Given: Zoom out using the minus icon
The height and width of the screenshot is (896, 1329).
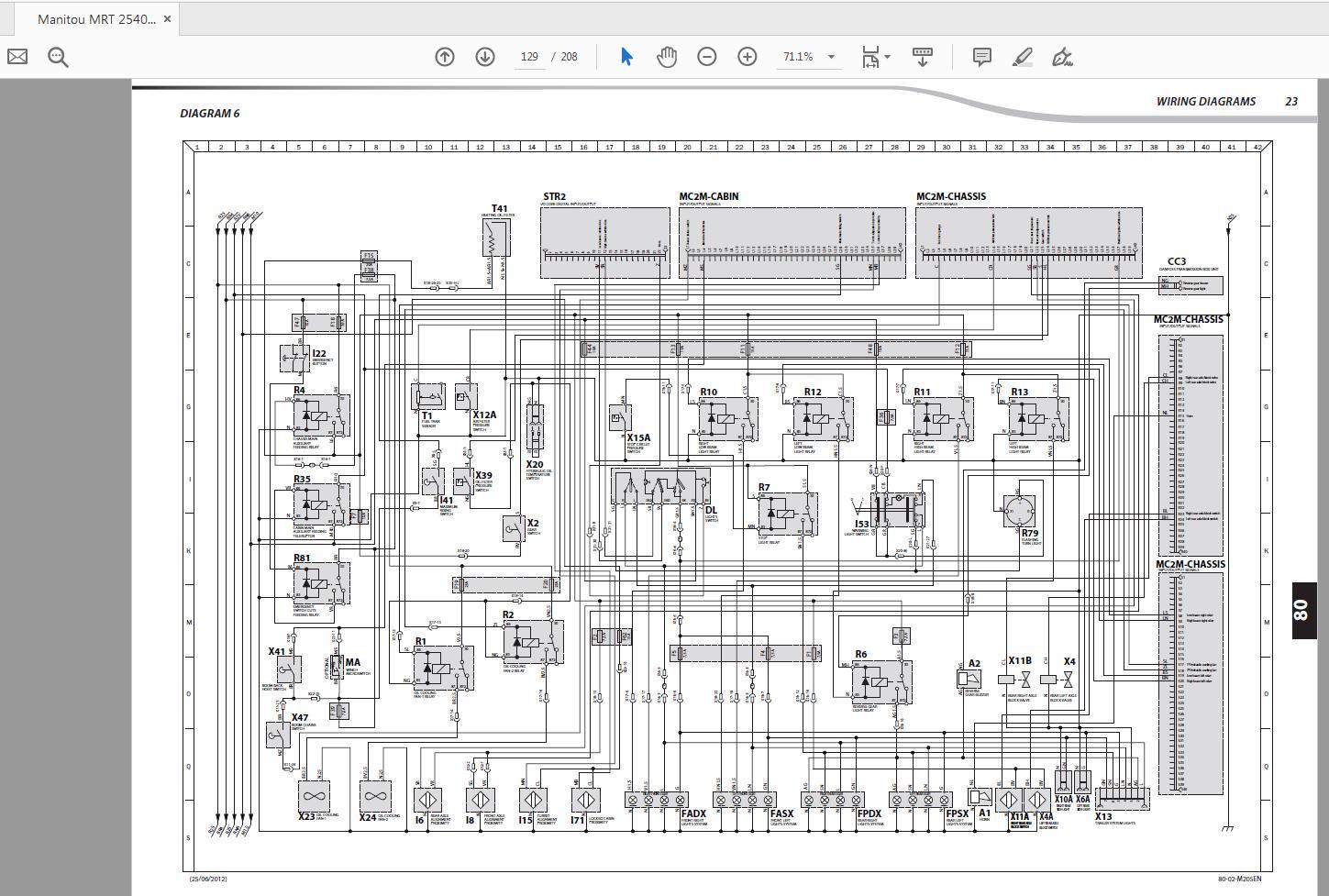Looking at the screenshot, I should (707, 57).
